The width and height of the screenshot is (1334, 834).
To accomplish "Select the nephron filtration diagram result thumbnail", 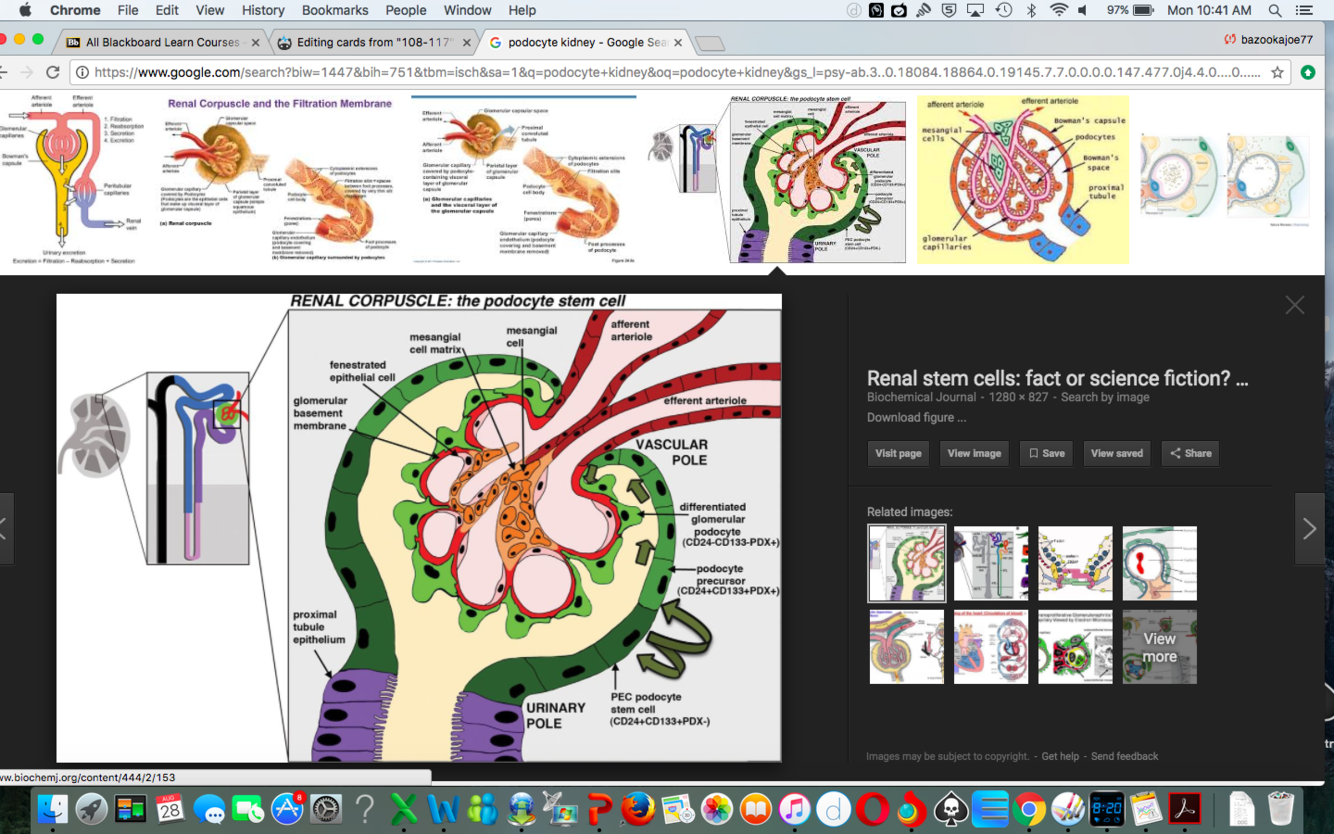I will [x=73, y=180].
